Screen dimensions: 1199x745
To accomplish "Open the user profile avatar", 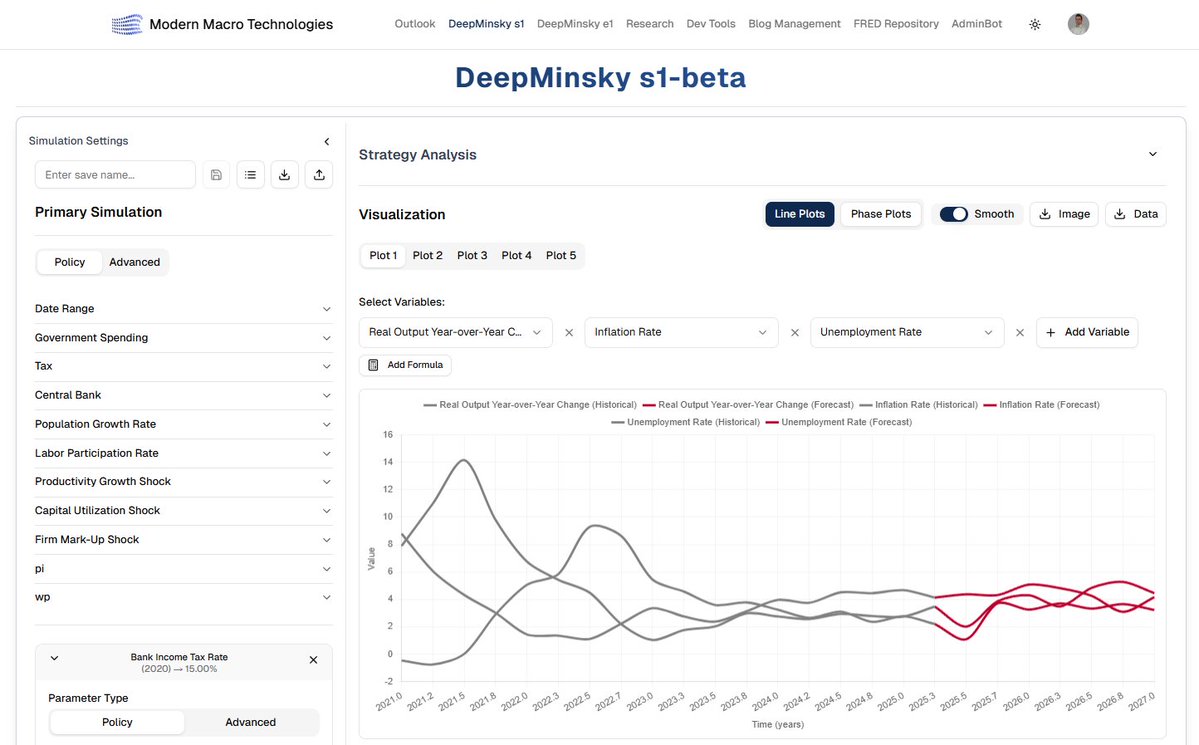I will tap(1078, 24).
